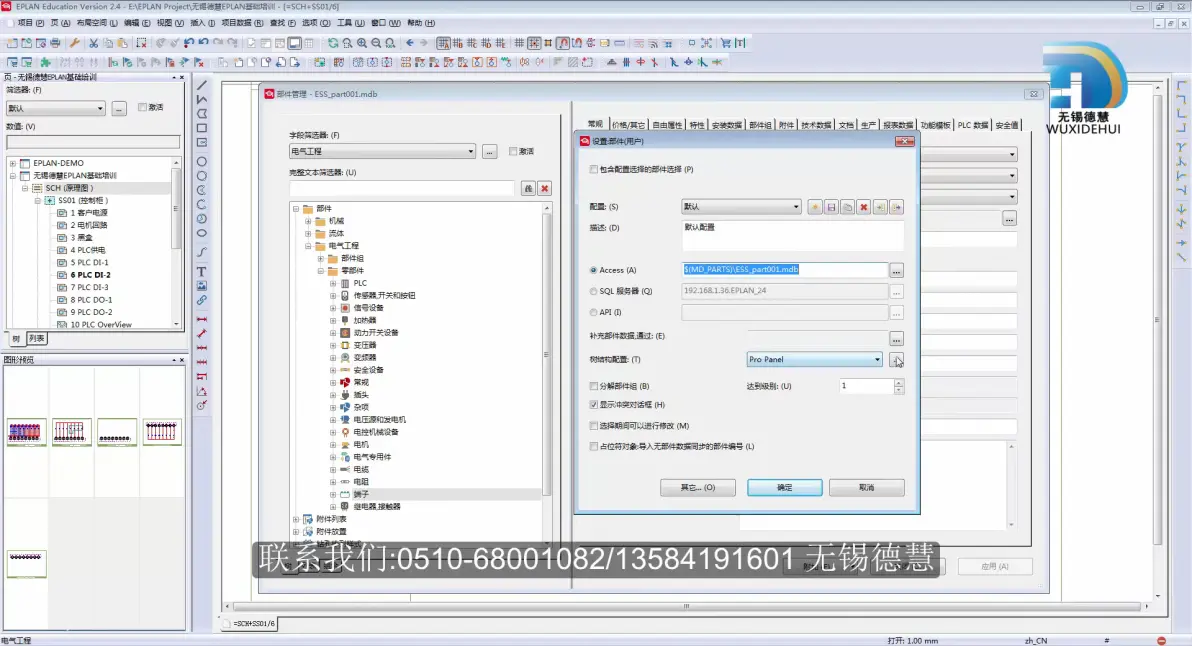Screen dimensions: 1192x646
Task: Click binoculars search icon in parts management
Action: coord(528,188)
